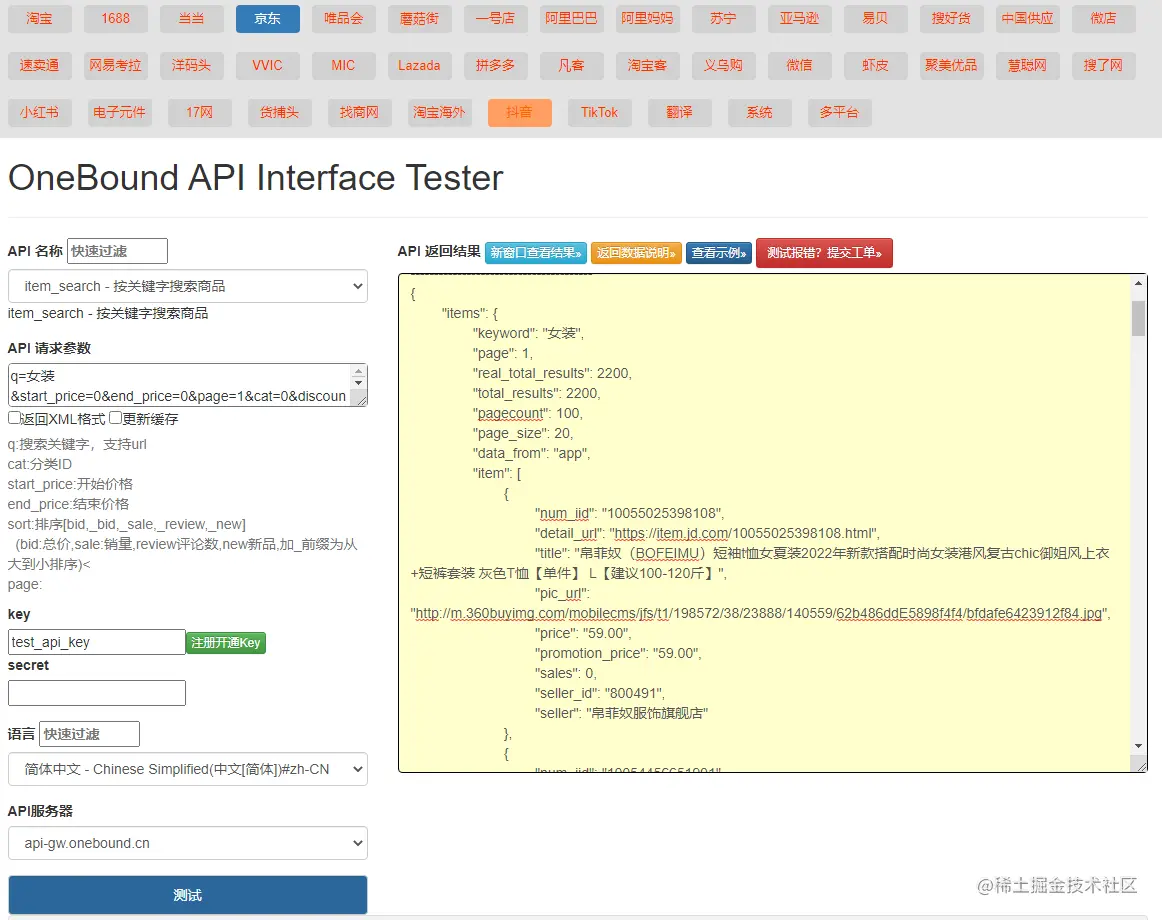
Task: Open the 微店 tab
Action: [x=1103, y=19]
